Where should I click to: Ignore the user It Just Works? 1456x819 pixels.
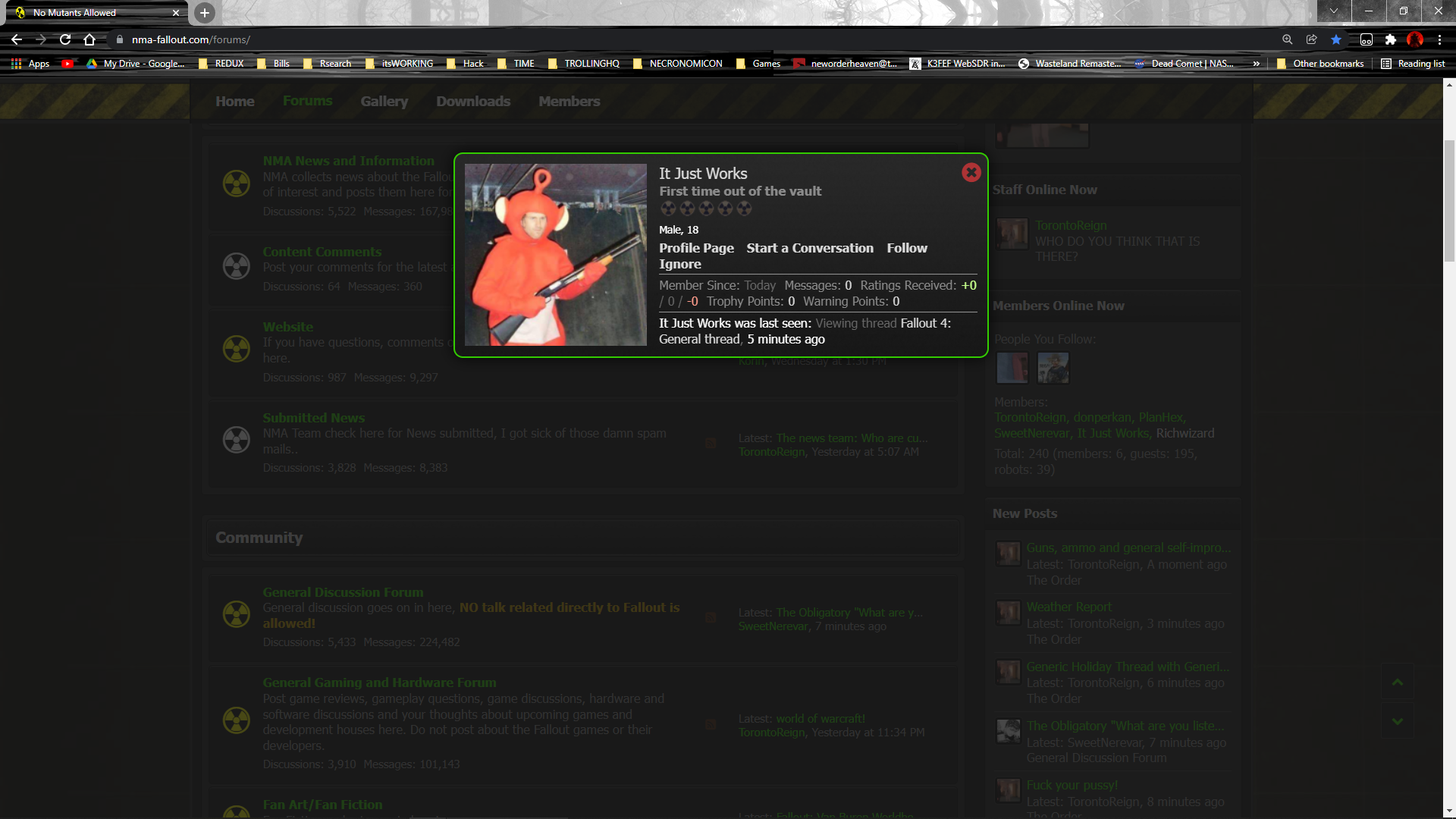click(679, 264)
